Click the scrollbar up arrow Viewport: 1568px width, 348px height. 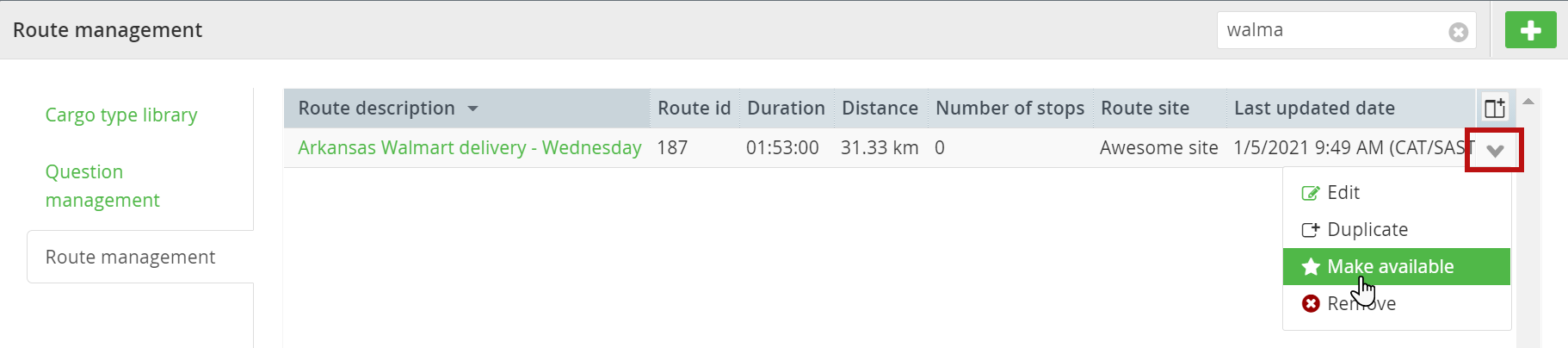[x=1528, y=102]
